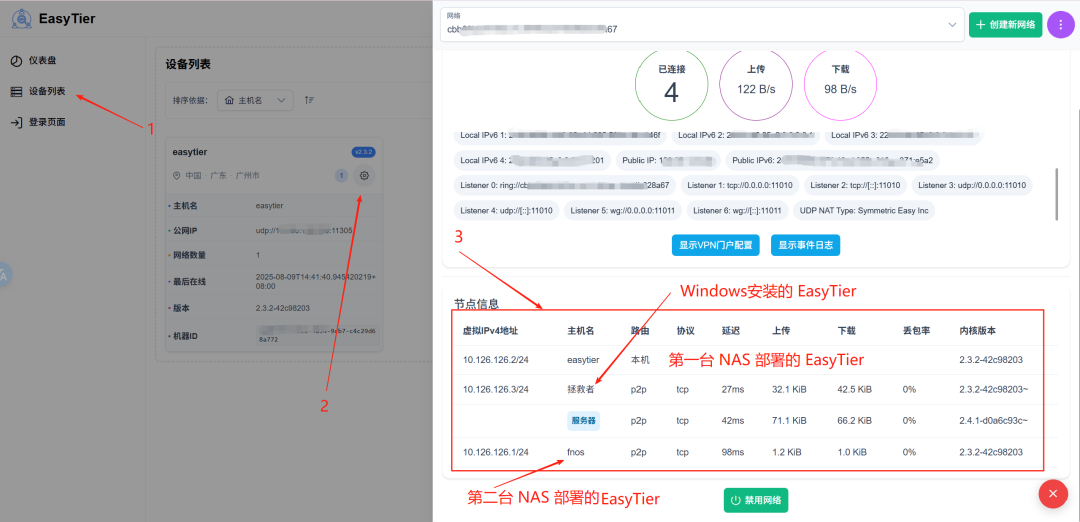
Task: Click the 主机名 column header in node table
Action: [581, 331]
